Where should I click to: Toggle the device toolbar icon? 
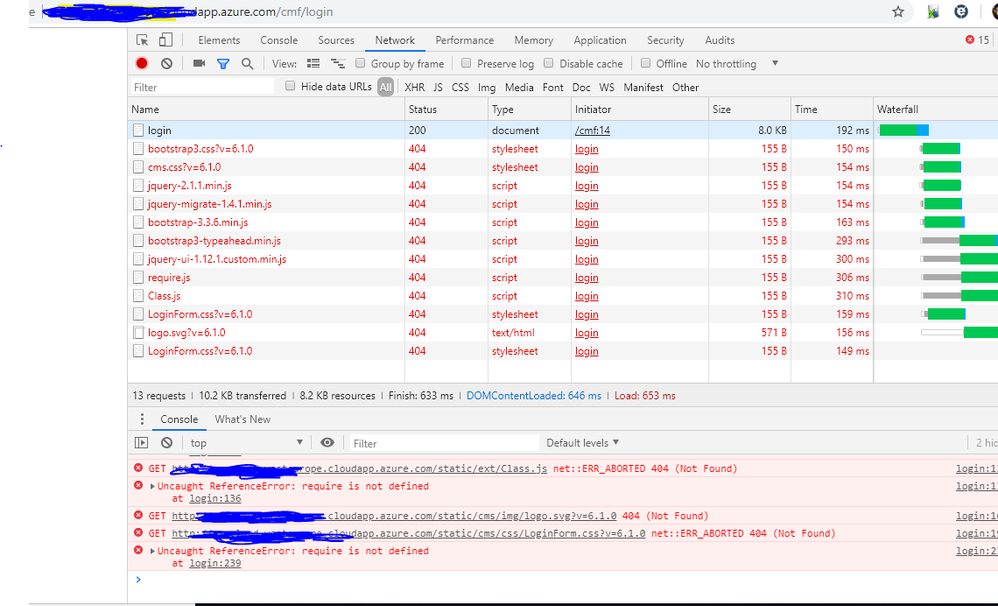coord(165,40)
